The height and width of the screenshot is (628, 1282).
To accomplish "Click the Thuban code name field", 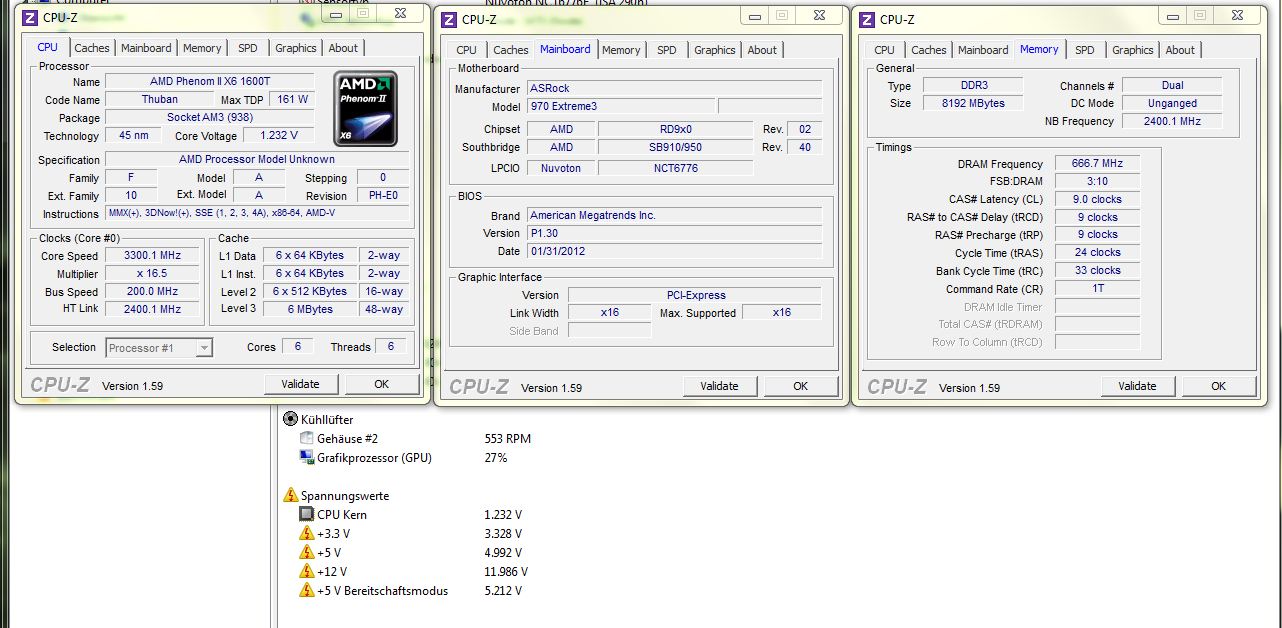I will point(160,99).
